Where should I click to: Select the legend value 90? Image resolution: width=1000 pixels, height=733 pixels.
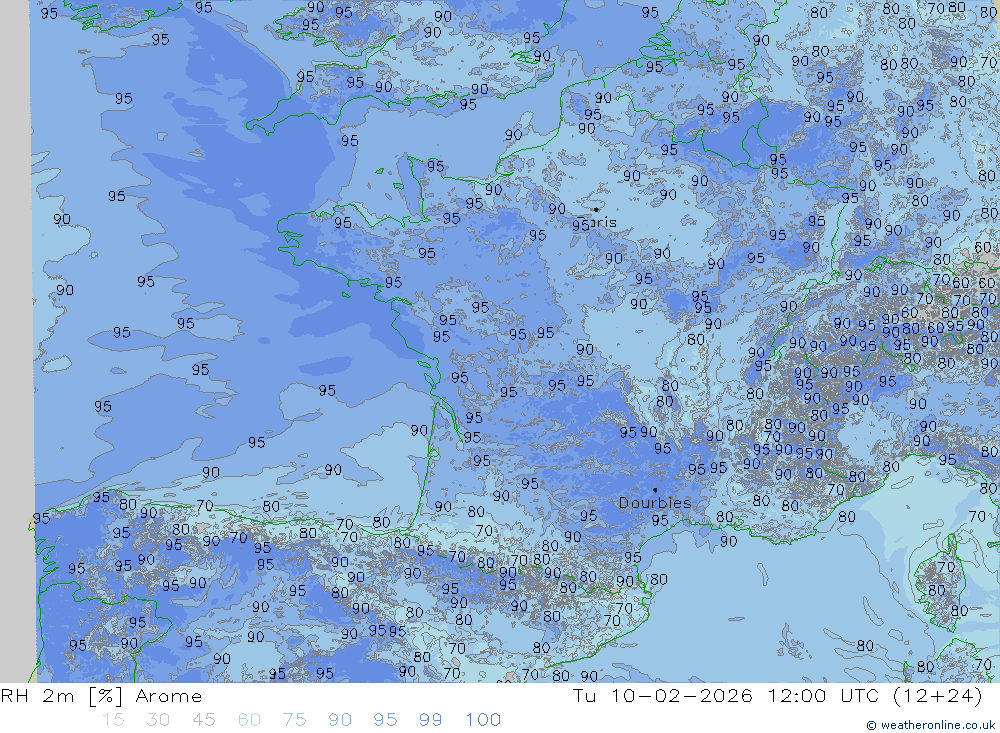pos(340,720)
